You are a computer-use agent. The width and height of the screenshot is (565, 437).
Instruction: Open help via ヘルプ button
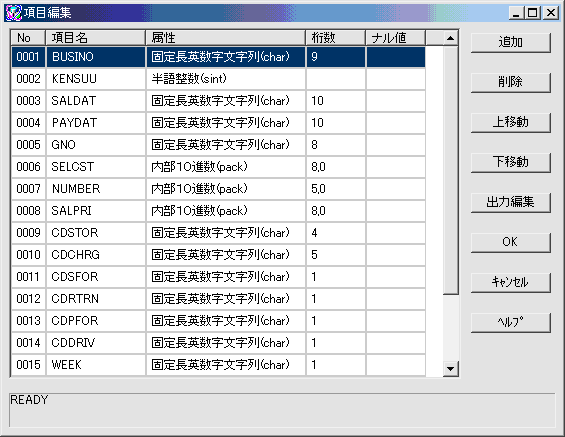(511, 322)
